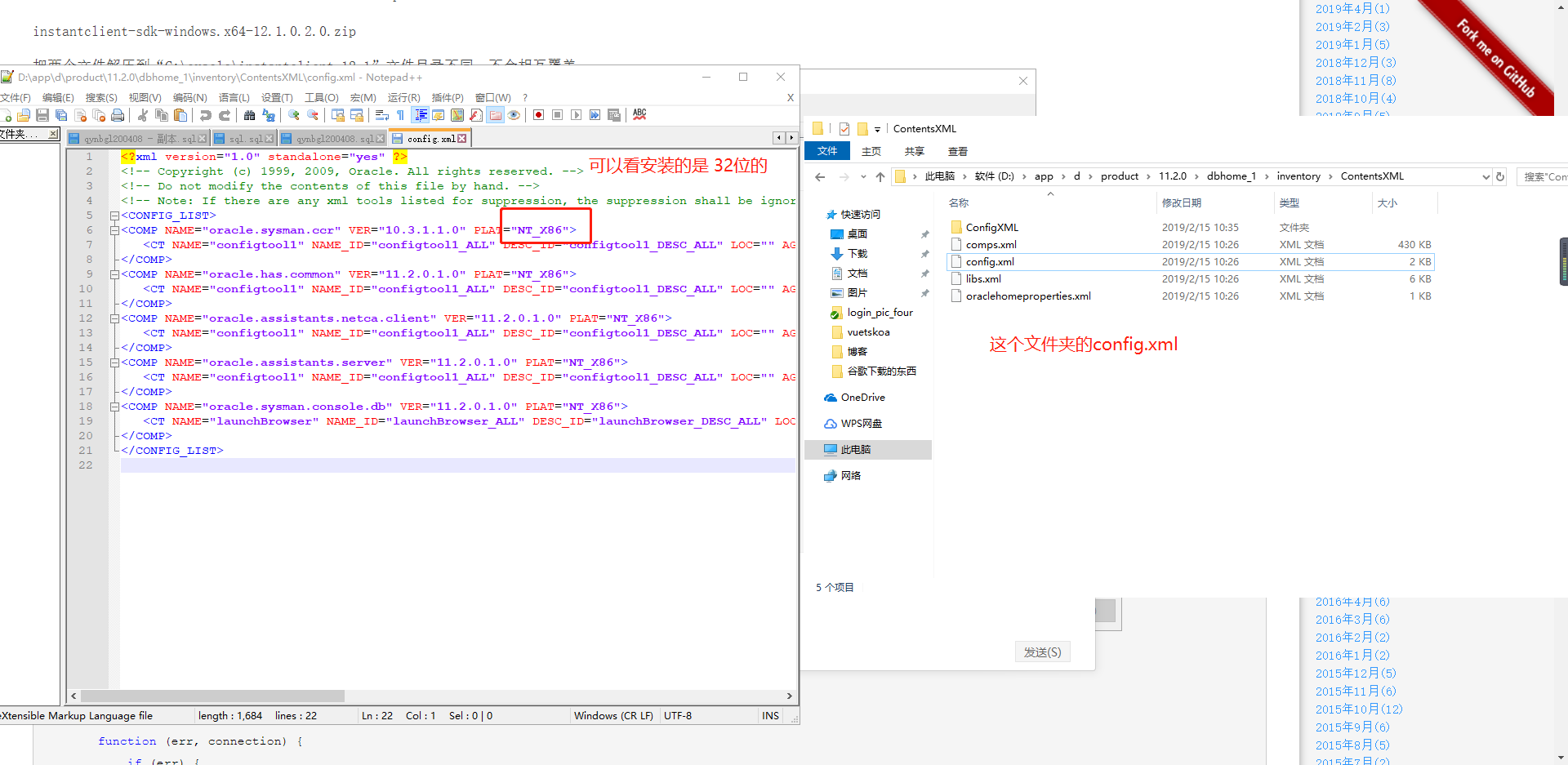Click the Paste clipboard icon
Image resolution: width=1568 pixels, height=765 pixels.
click(x=180, y=115)
